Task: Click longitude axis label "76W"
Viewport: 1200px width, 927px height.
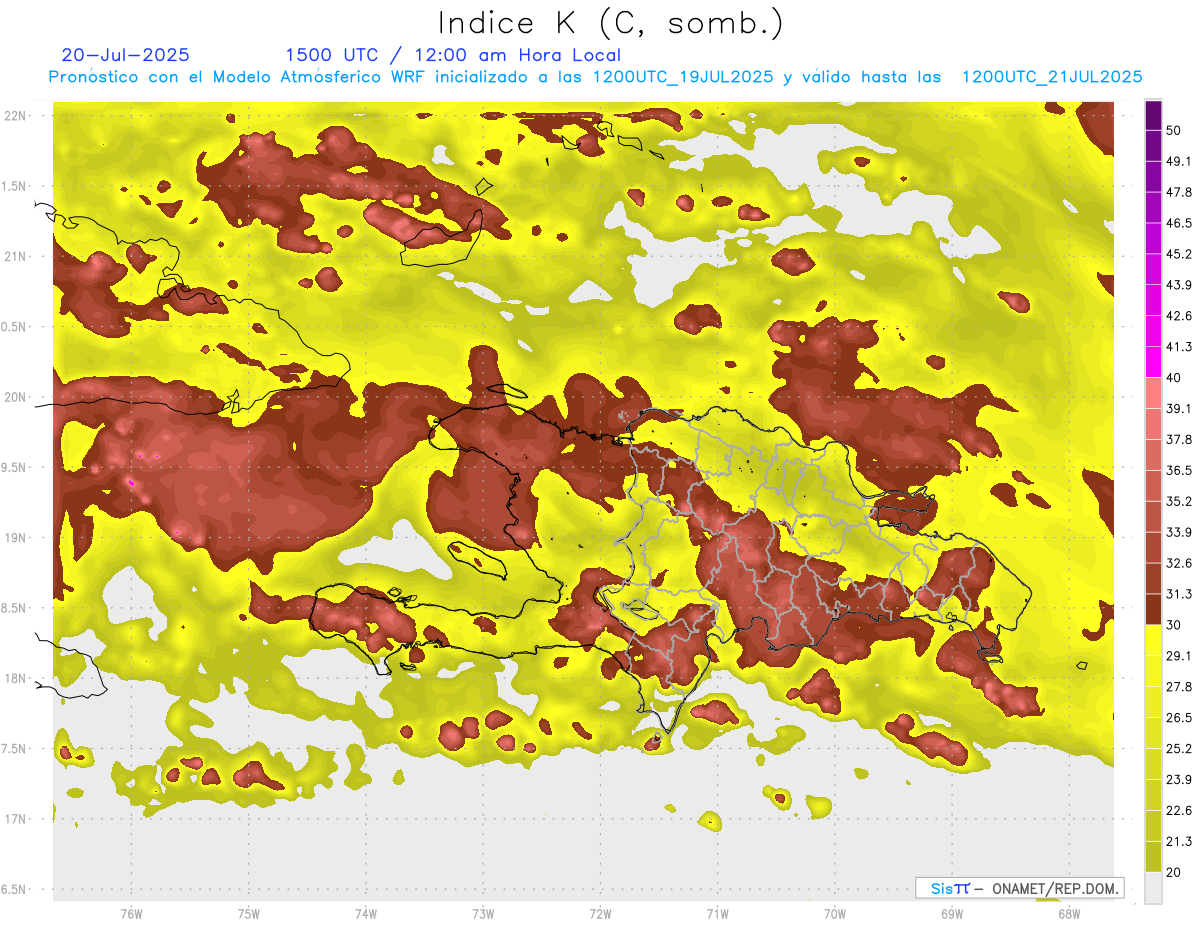Action: pos(131,914)
